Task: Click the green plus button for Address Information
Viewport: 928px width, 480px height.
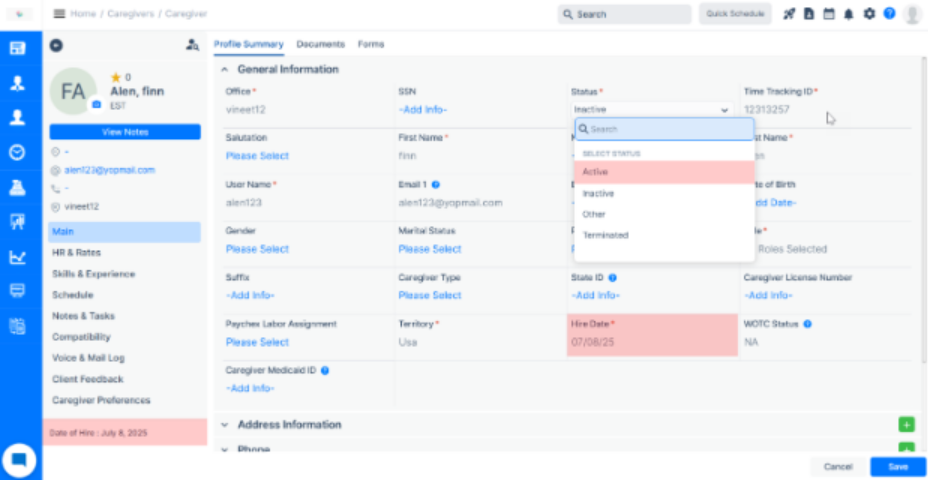Action: pos(906,425)
